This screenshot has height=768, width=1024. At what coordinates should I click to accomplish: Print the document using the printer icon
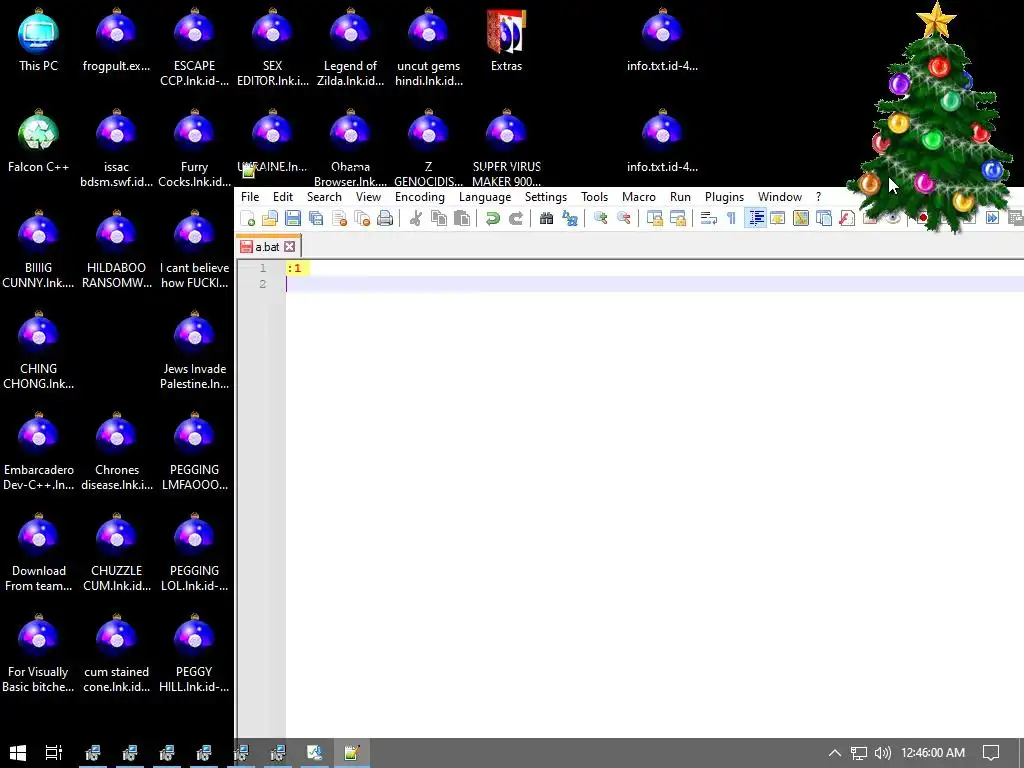click(x=385, y=218)
